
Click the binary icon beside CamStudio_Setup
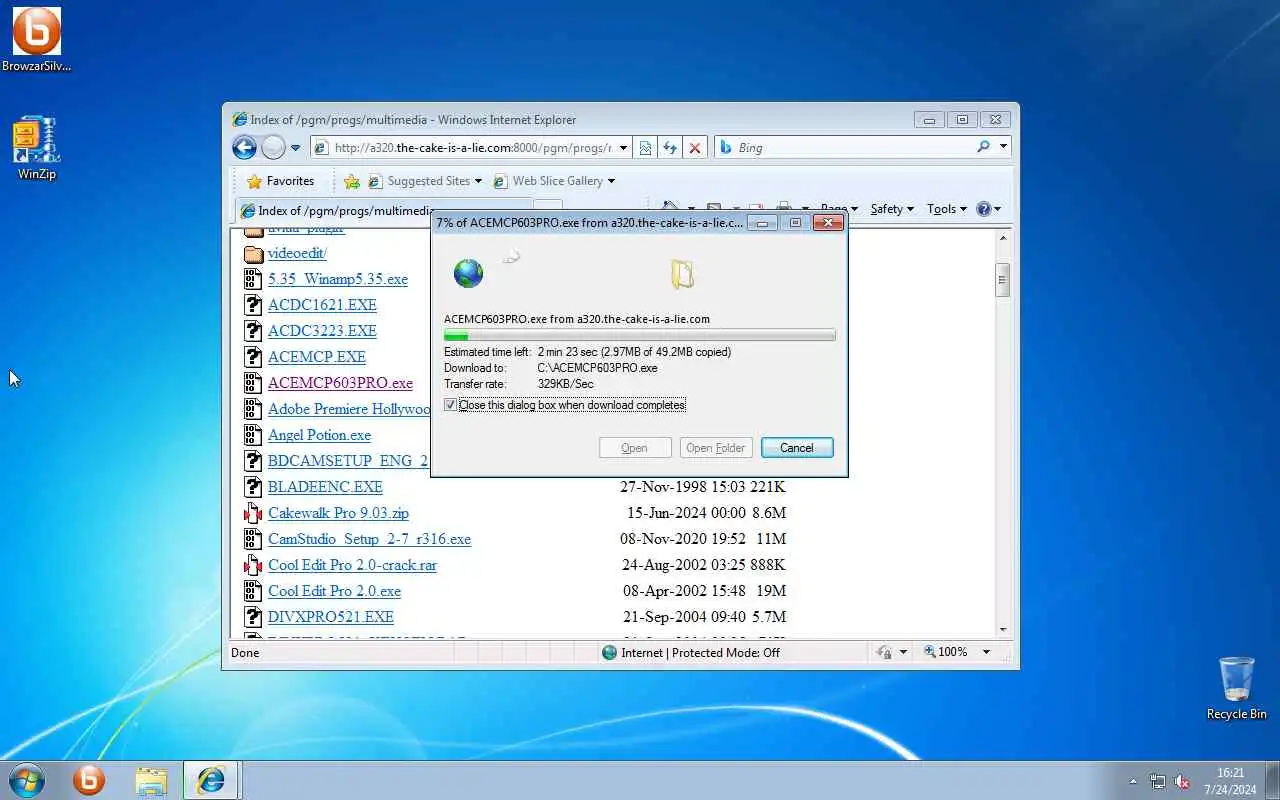click(x=253, y=539)
